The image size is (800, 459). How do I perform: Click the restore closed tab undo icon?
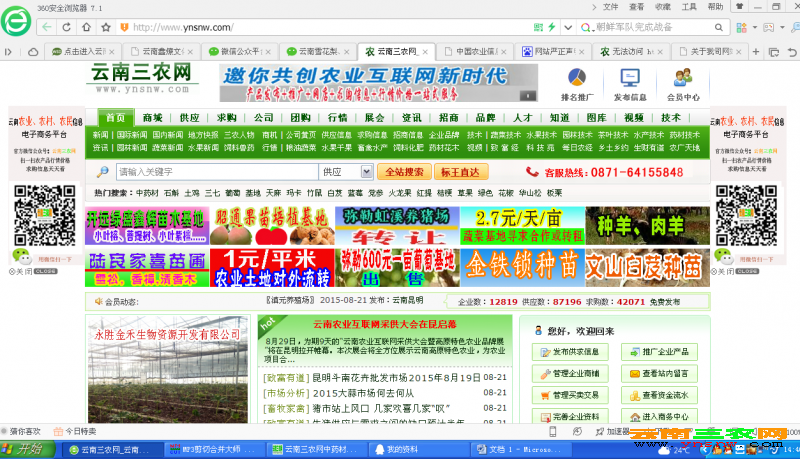tap(792, 52)
